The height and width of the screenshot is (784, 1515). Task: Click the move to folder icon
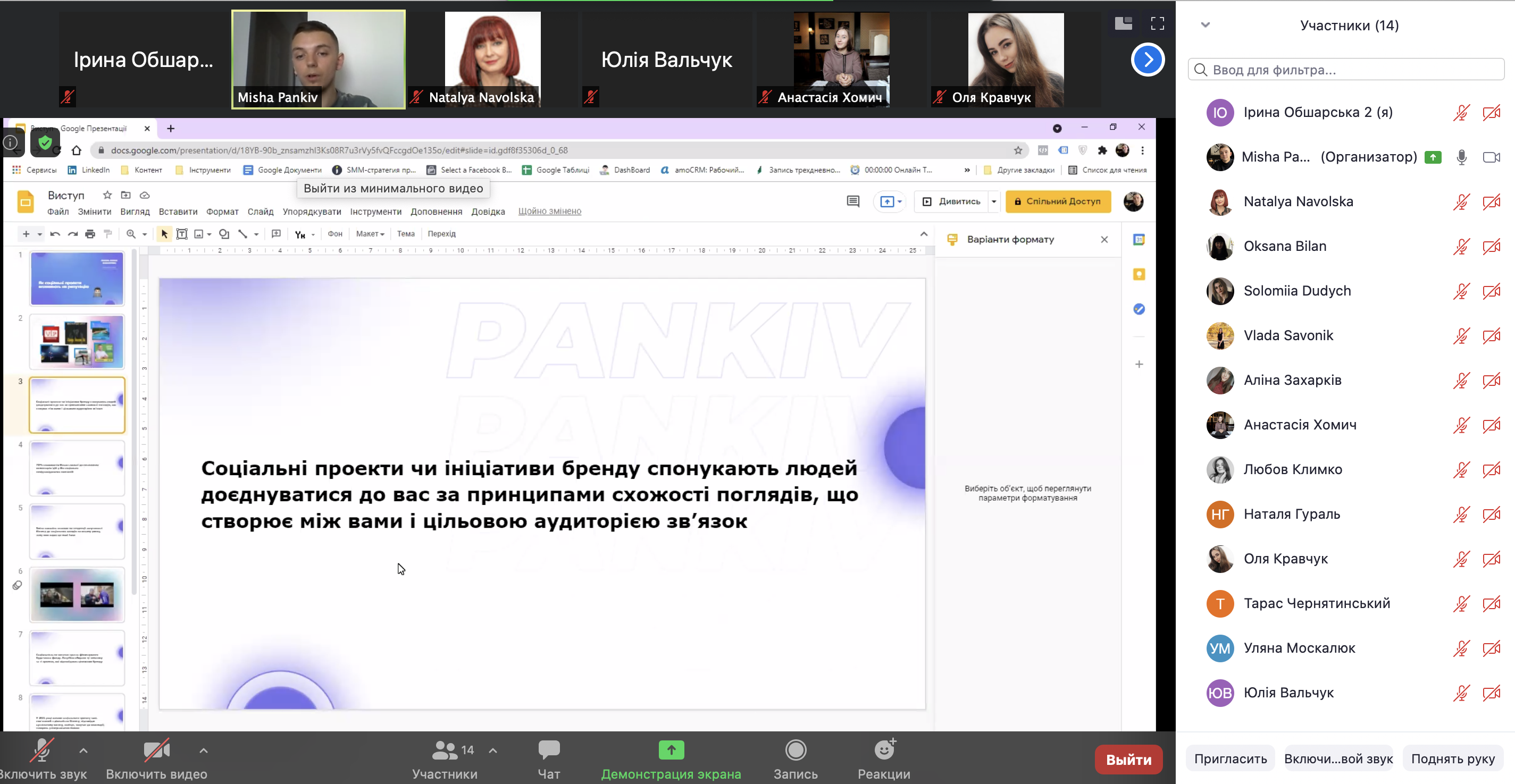click(126, 195)
